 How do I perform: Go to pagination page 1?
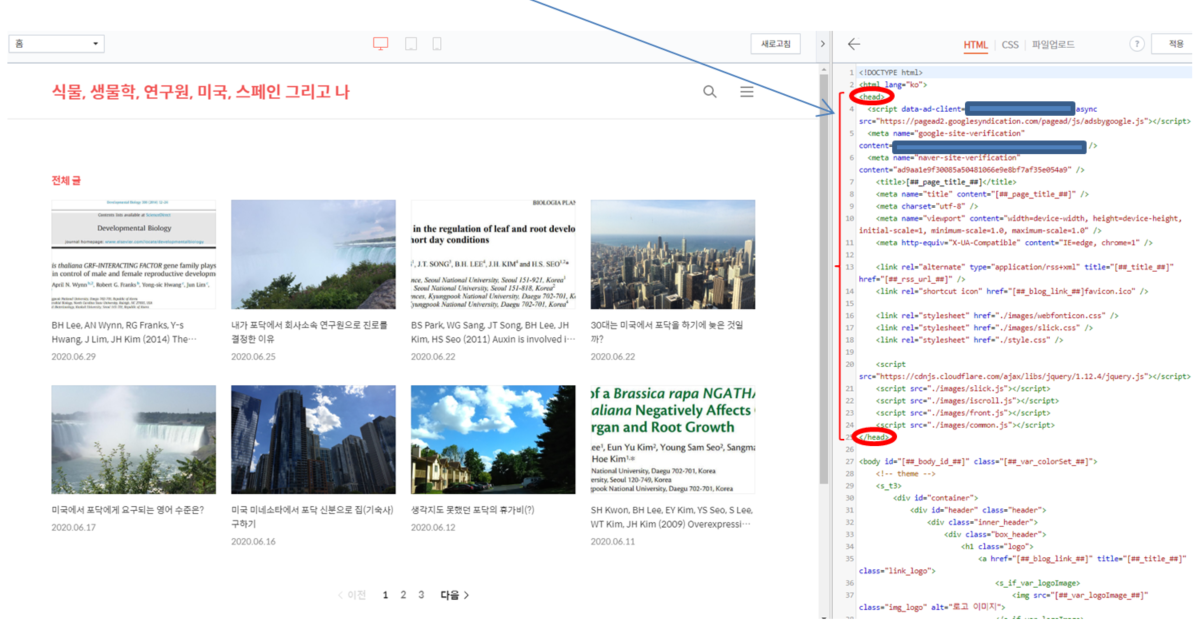coord(385,596)
